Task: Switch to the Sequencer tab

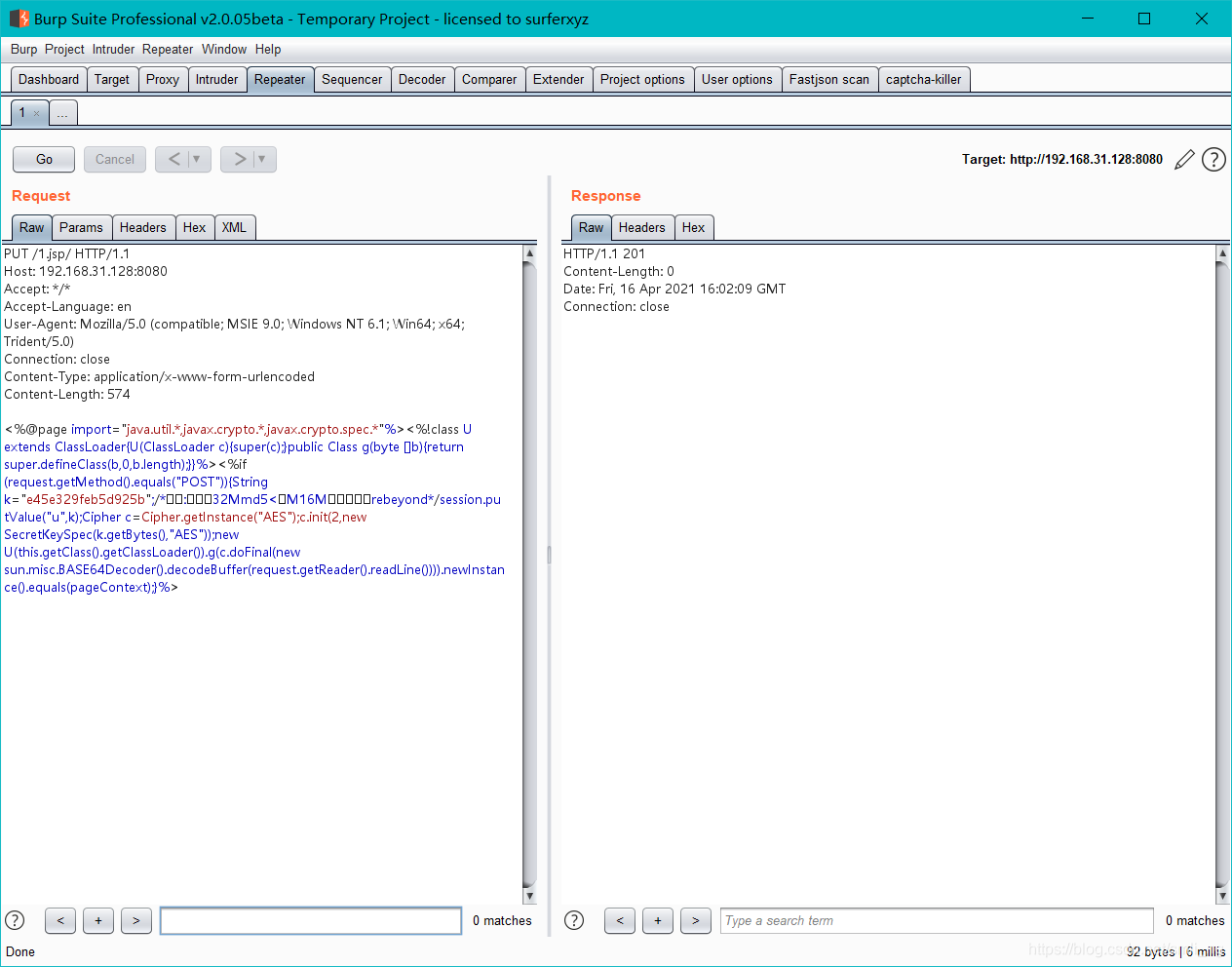Action: [x=352, y=80]
